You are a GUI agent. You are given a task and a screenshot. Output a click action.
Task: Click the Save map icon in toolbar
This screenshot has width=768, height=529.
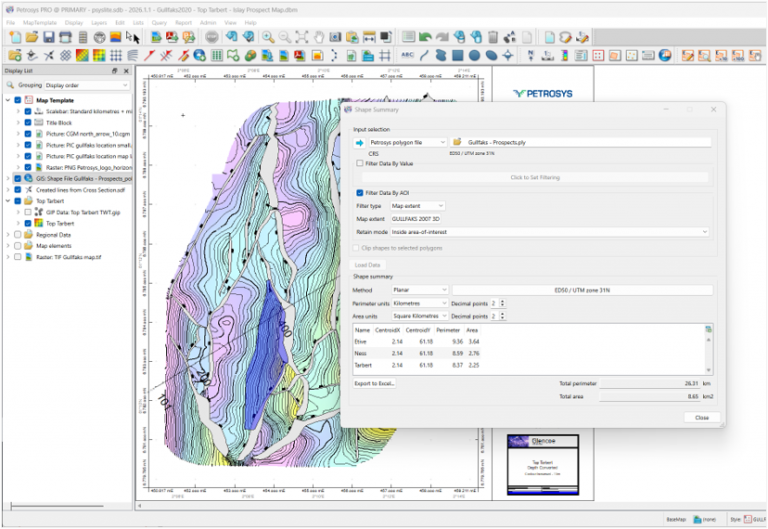click(x=49, y=37)
